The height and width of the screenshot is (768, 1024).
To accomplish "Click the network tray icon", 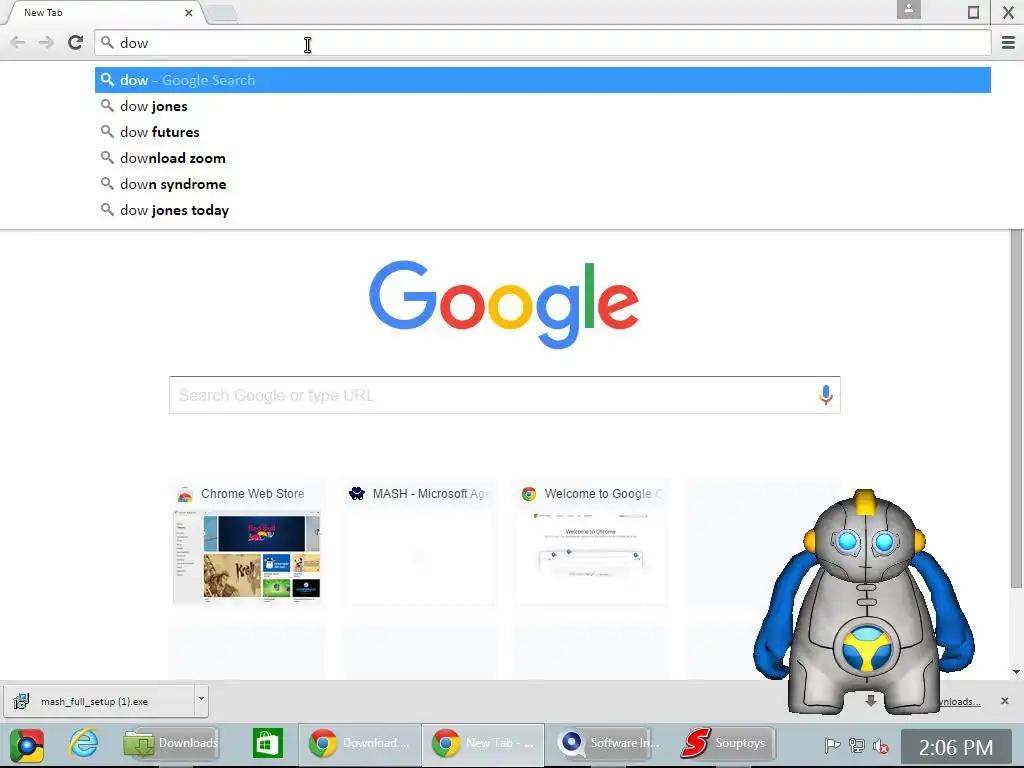I will [856, 745].
